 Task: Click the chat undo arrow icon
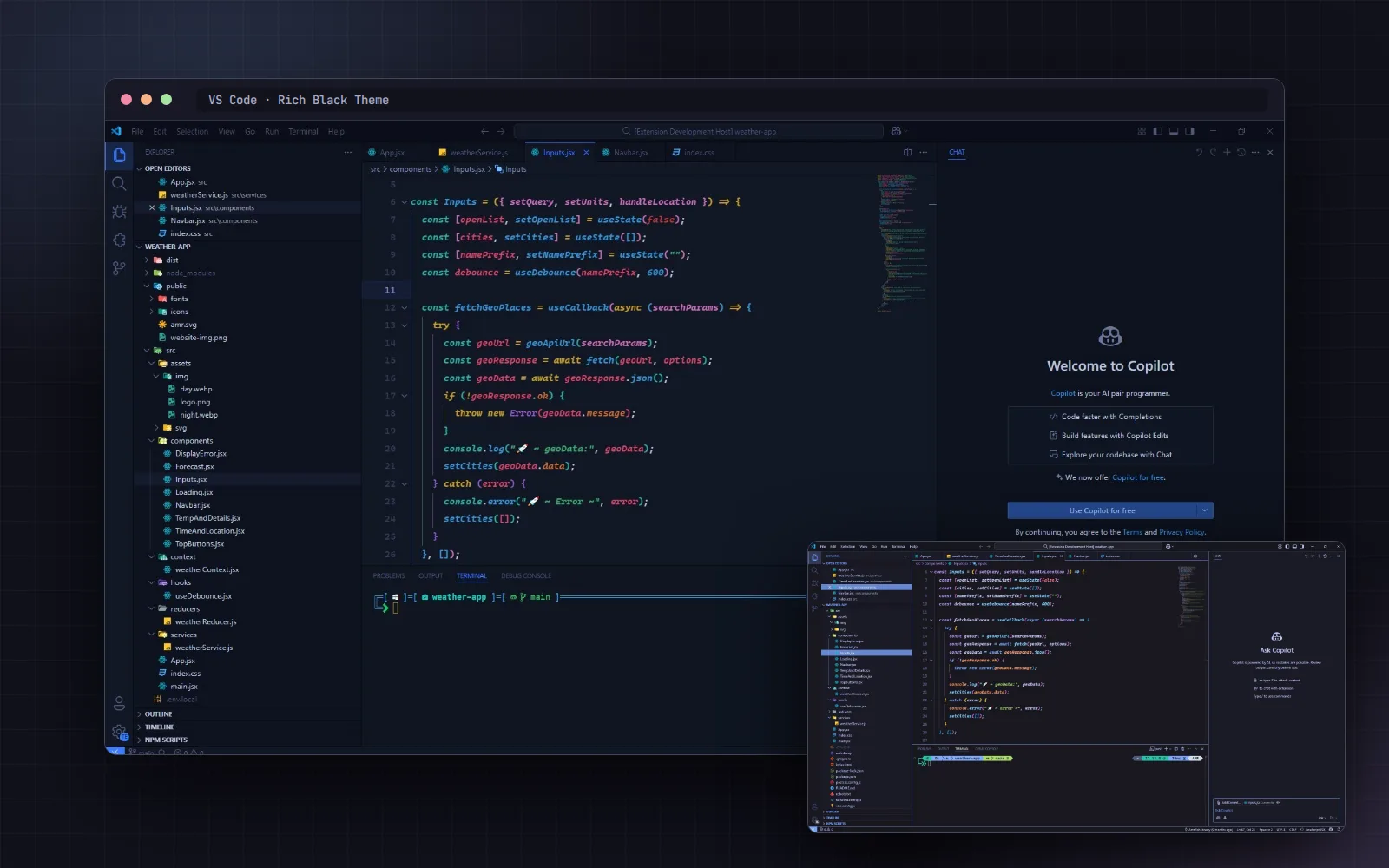[x=1199, y=152]
